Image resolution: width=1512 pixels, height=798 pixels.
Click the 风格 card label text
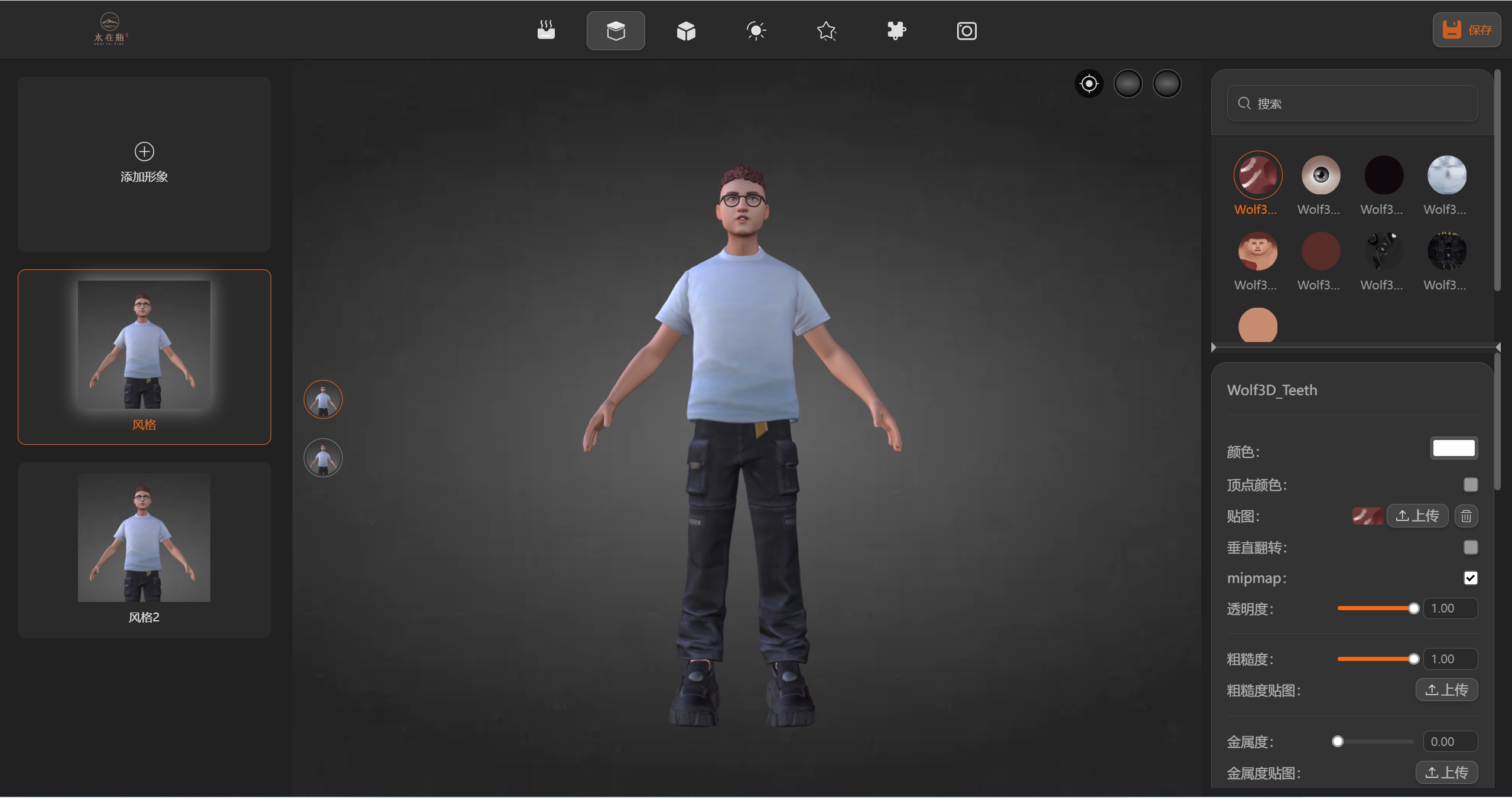[x=144, y=425]
